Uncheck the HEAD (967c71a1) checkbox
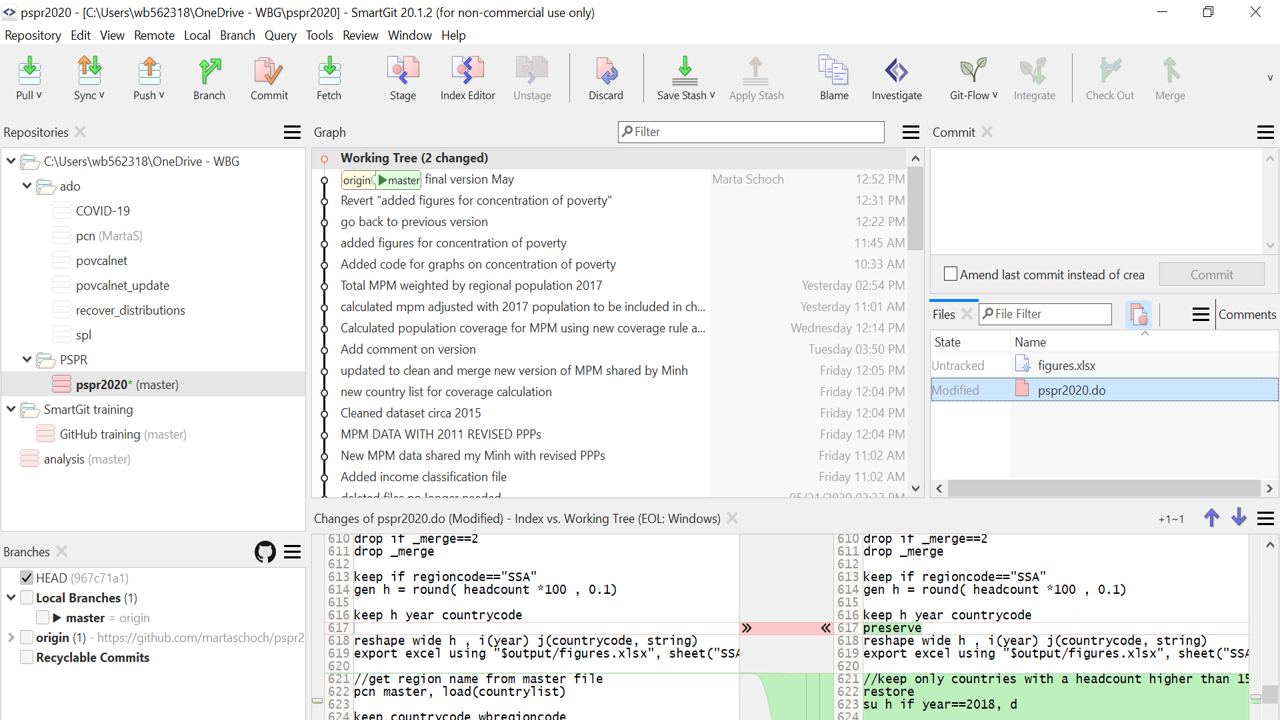 [x=27, y=578]
